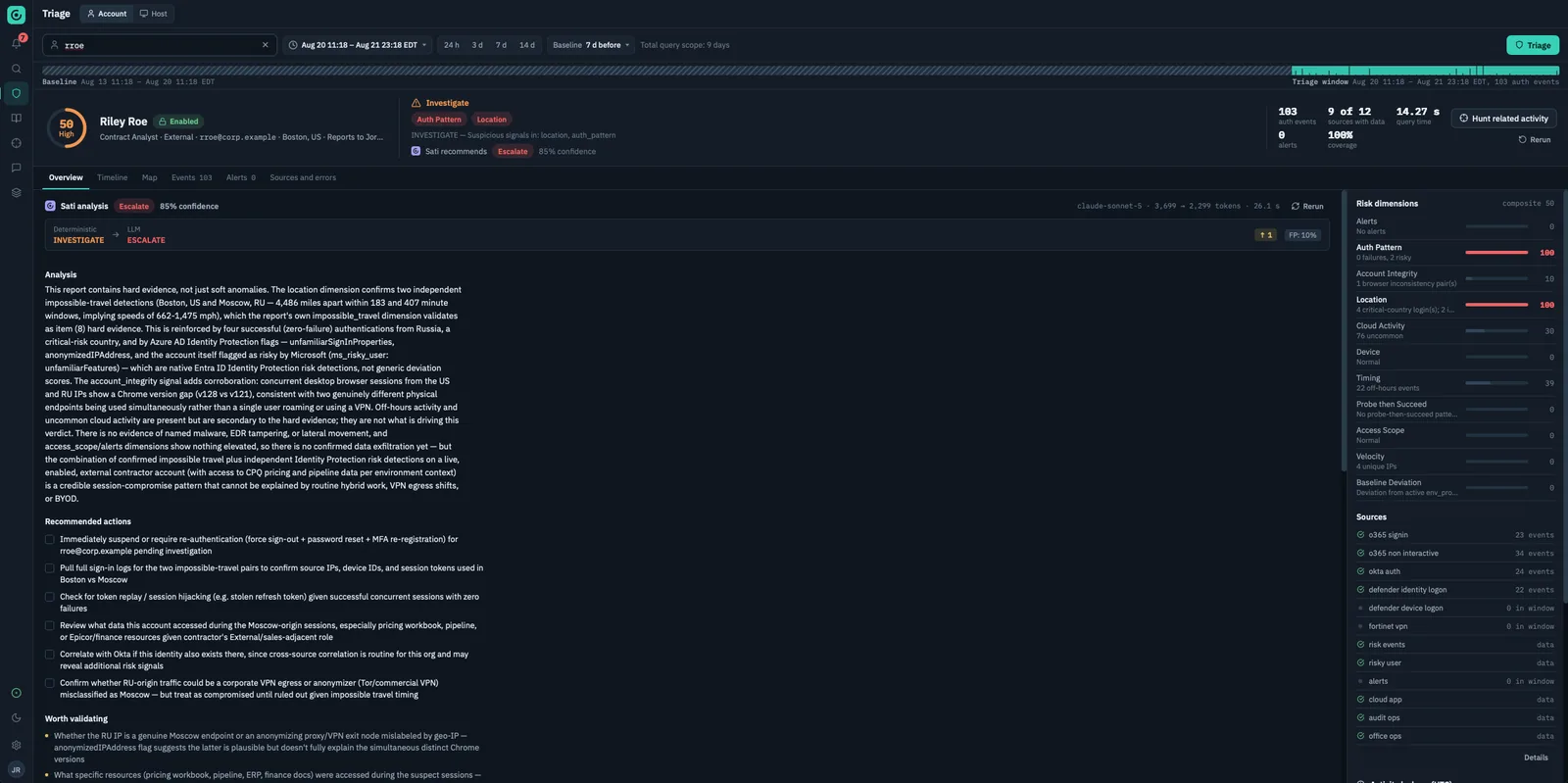This screenshot has height=783, width=1568.
Task: Switch to the Account tab
Action: pyautogui.click(x=106, y=14)
